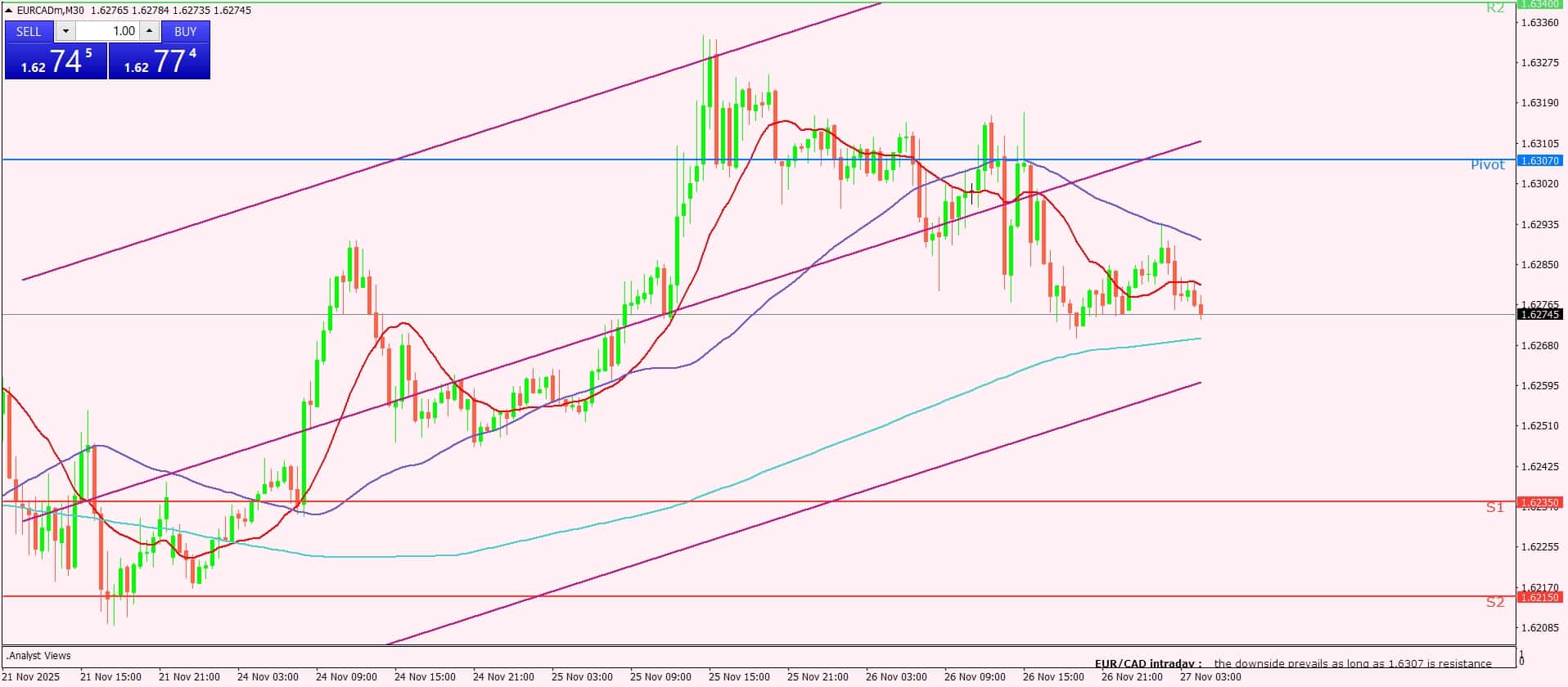Image resolution: width=1568 pixels, height=687 pixels.
Task: Decrease lot volume with down arrow
Action: (65, 31)
